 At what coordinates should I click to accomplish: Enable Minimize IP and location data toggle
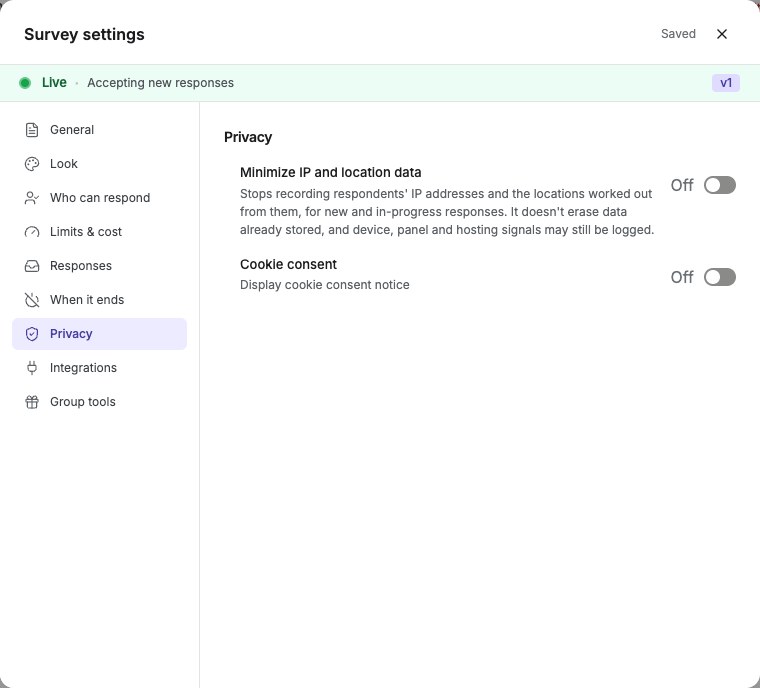(720, 185)
